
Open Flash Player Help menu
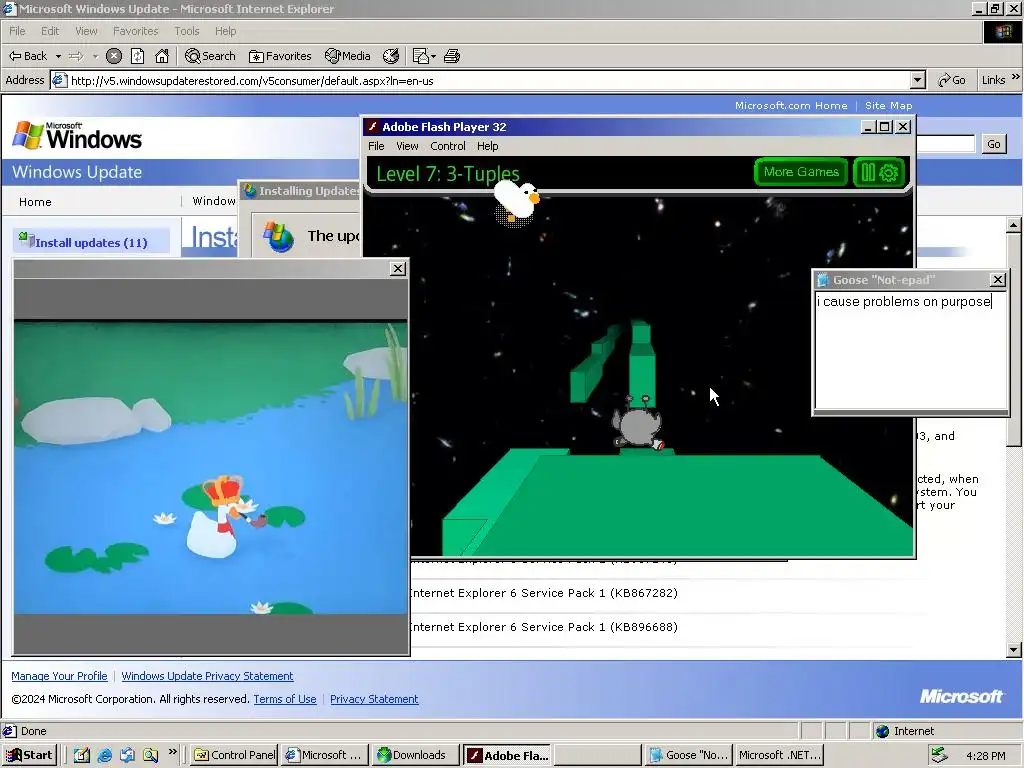tap(487, 146)
